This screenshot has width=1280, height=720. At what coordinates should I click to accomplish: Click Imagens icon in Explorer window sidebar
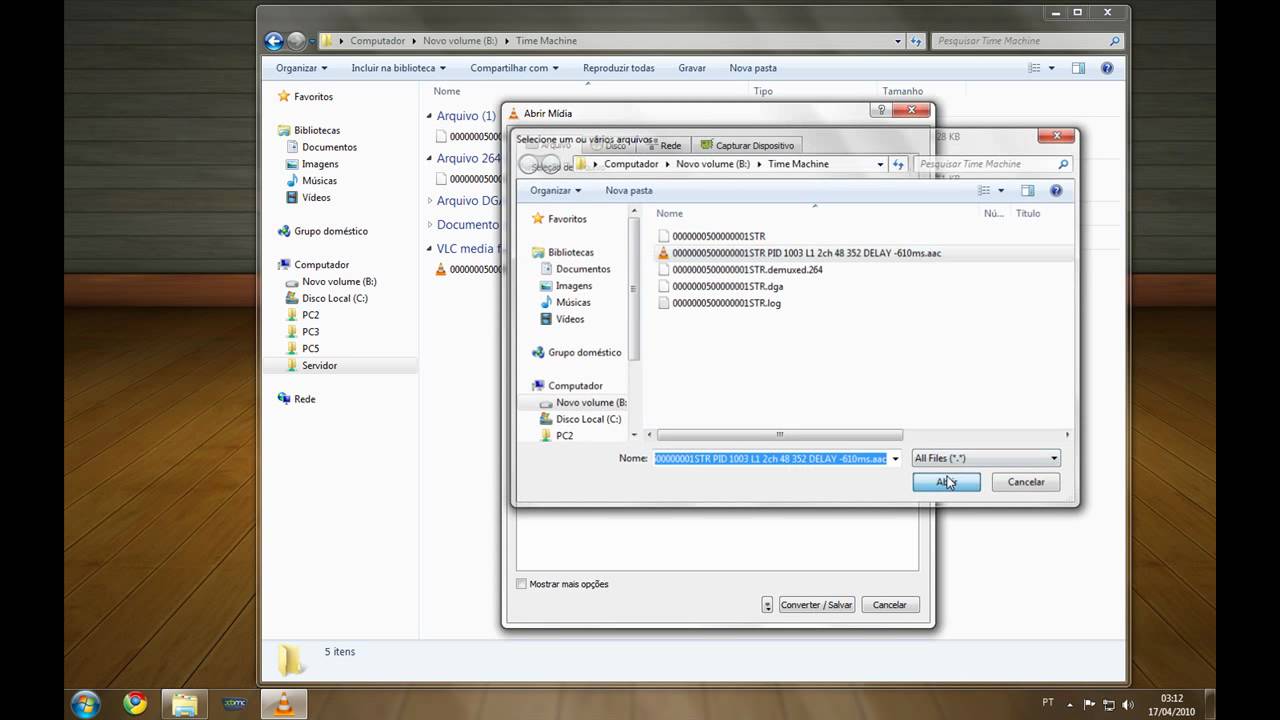coord(292,164)
